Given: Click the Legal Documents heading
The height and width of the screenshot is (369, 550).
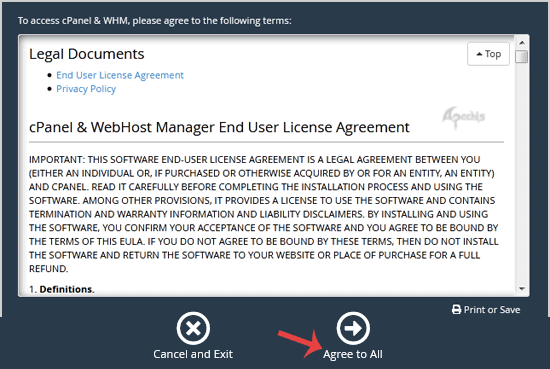Looking at the screenshot, I should 87,54.
